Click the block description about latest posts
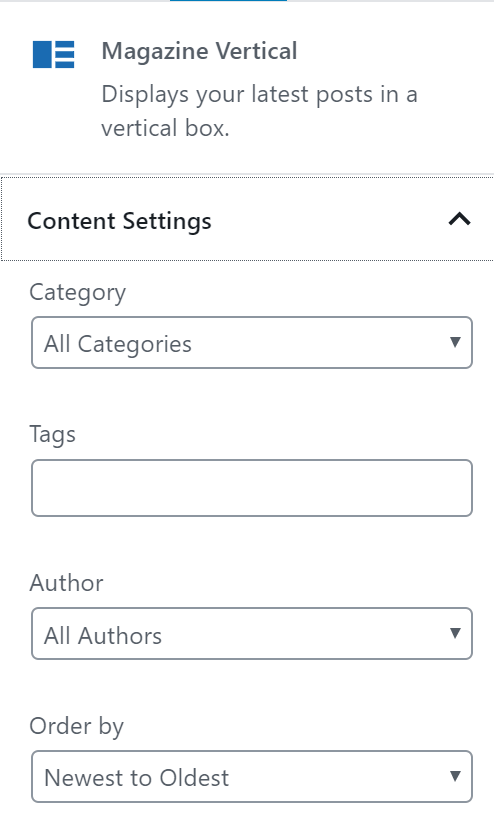Screen dimensions: 494x821 (259, 111)
